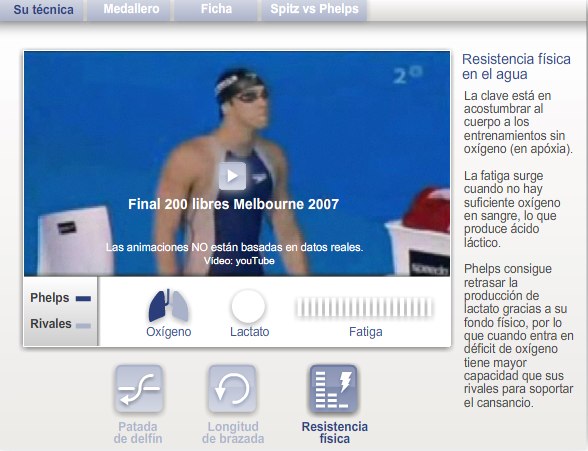The width and height of the screenshot is (588, 451).
Task: Select the Resistencia física icon
Action: (x=333, y=389)
